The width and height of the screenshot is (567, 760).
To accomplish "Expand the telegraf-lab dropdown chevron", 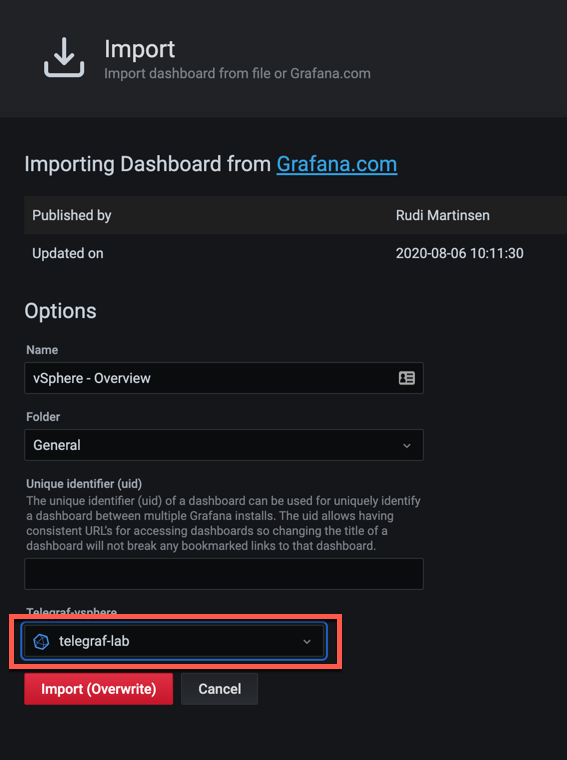I will coord(307,642).
